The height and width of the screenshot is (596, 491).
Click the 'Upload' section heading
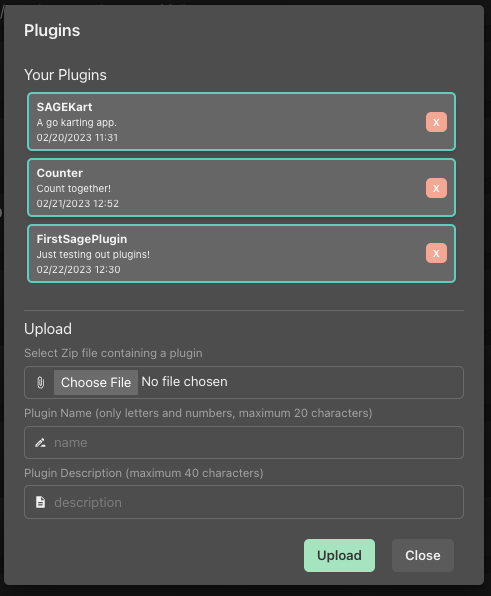tap(48, 329)
